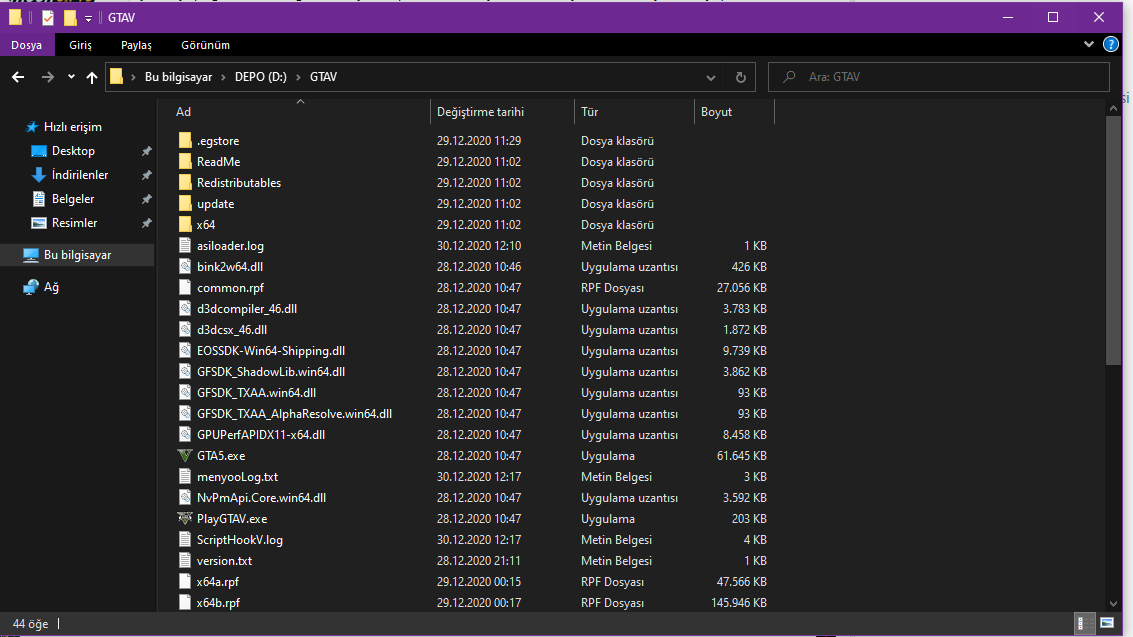
Task: Click the GTA5.exe application icon
Action: tap(185, 456)
